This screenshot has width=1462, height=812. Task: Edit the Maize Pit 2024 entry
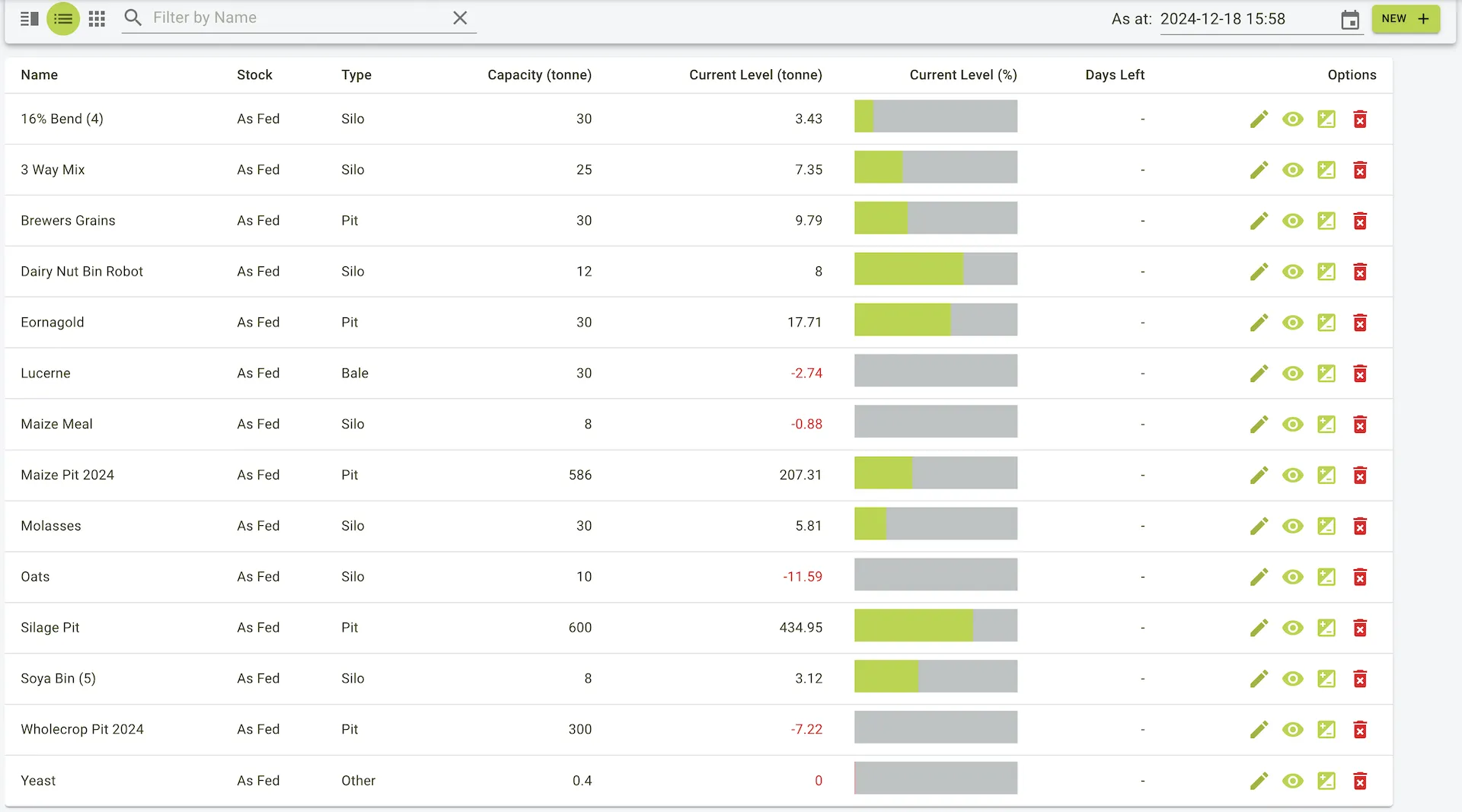coord(1259,476)
